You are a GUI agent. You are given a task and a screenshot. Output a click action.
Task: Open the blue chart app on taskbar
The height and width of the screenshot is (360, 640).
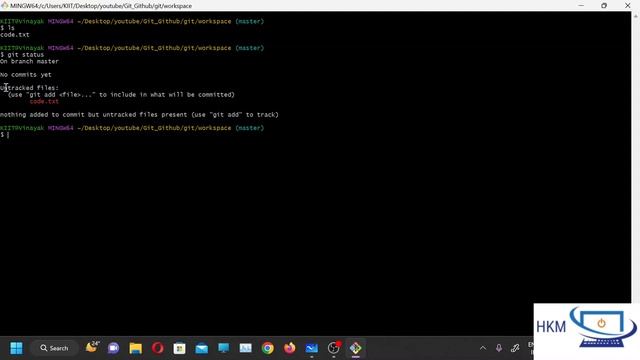coord(312,348)
